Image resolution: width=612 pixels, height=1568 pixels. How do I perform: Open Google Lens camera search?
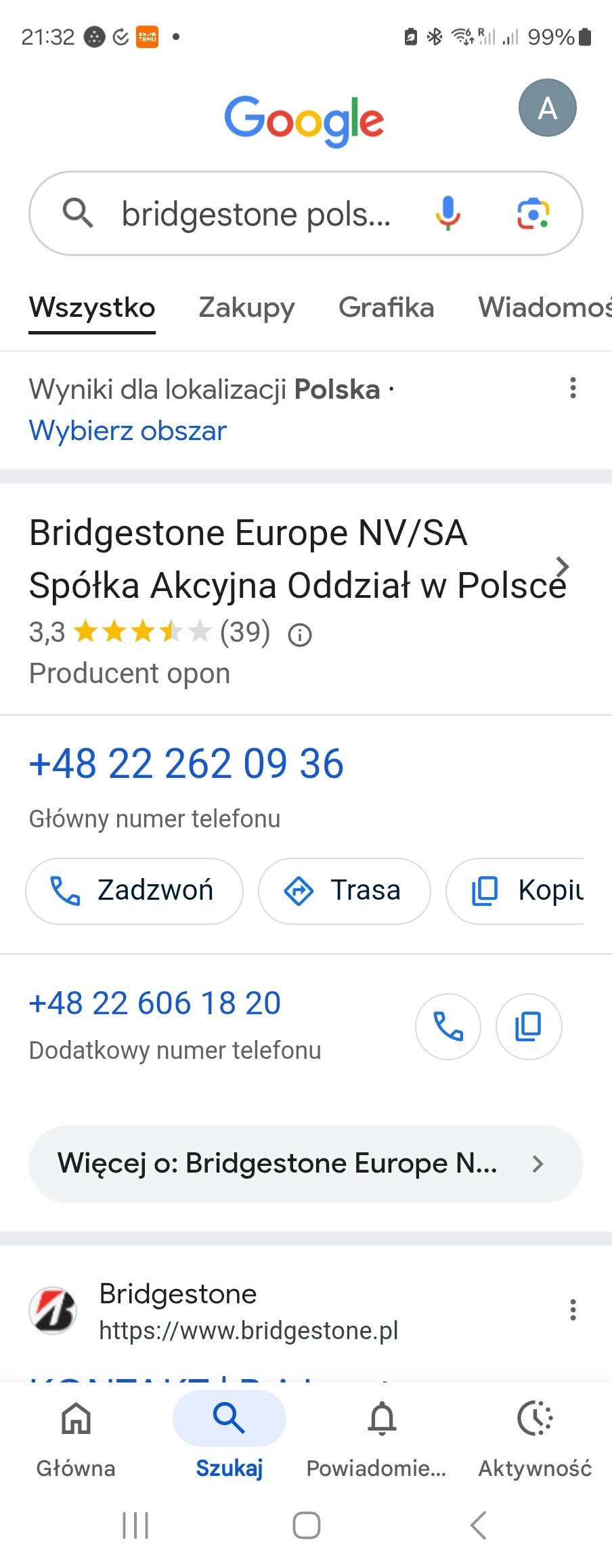point(533,214)
